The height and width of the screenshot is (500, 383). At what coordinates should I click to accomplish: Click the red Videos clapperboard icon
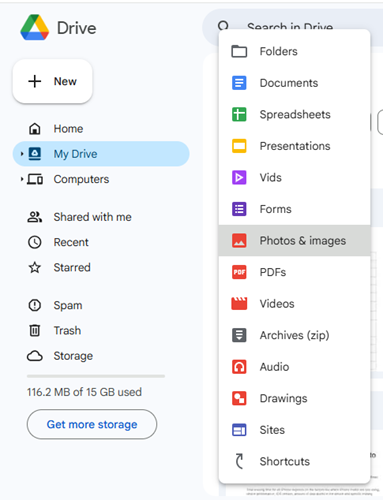(x=239, y=304)
